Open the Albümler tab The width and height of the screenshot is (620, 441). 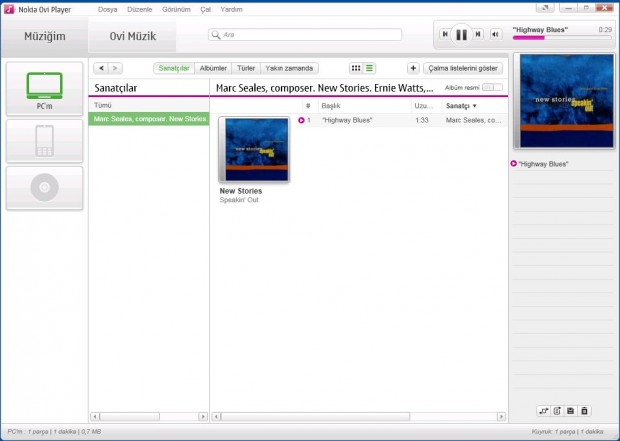[213, 68]
